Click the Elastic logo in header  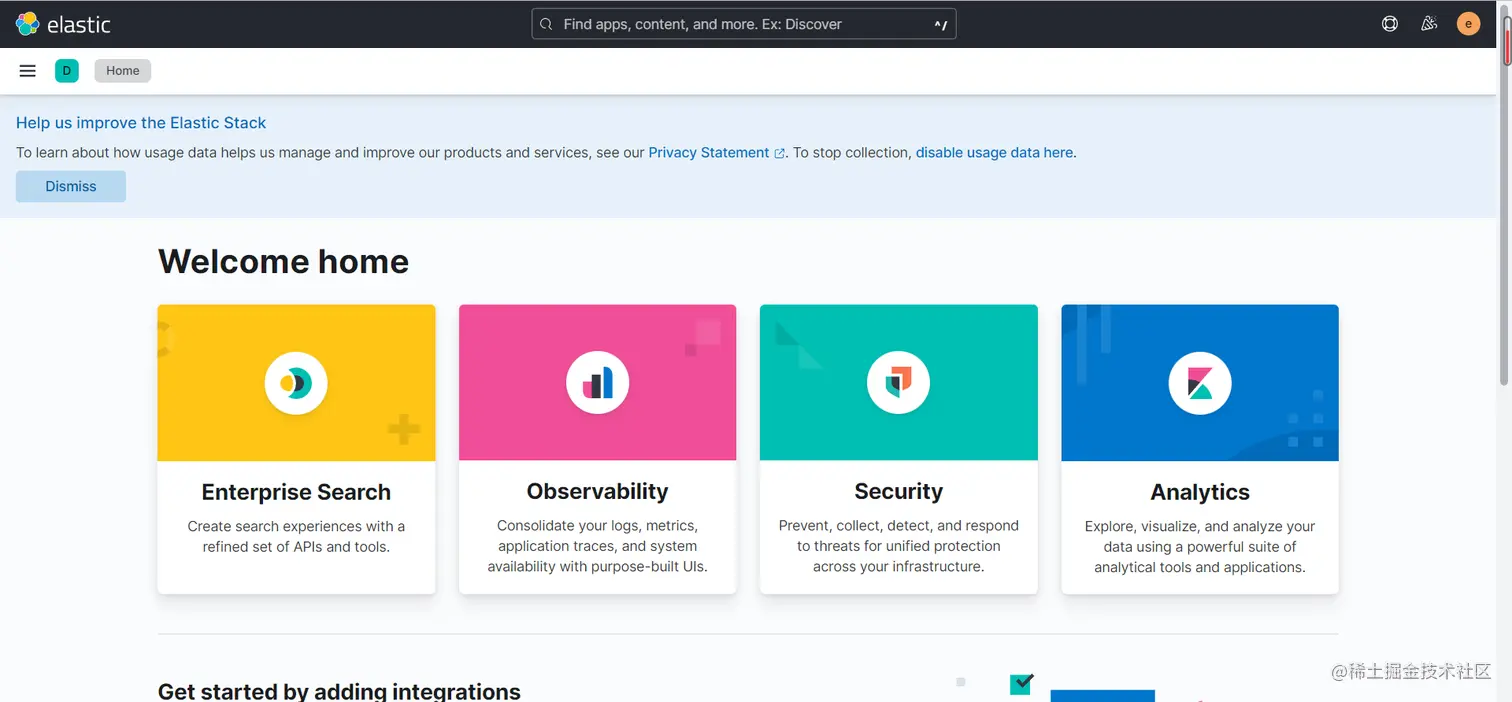click(x=63, y=24)
